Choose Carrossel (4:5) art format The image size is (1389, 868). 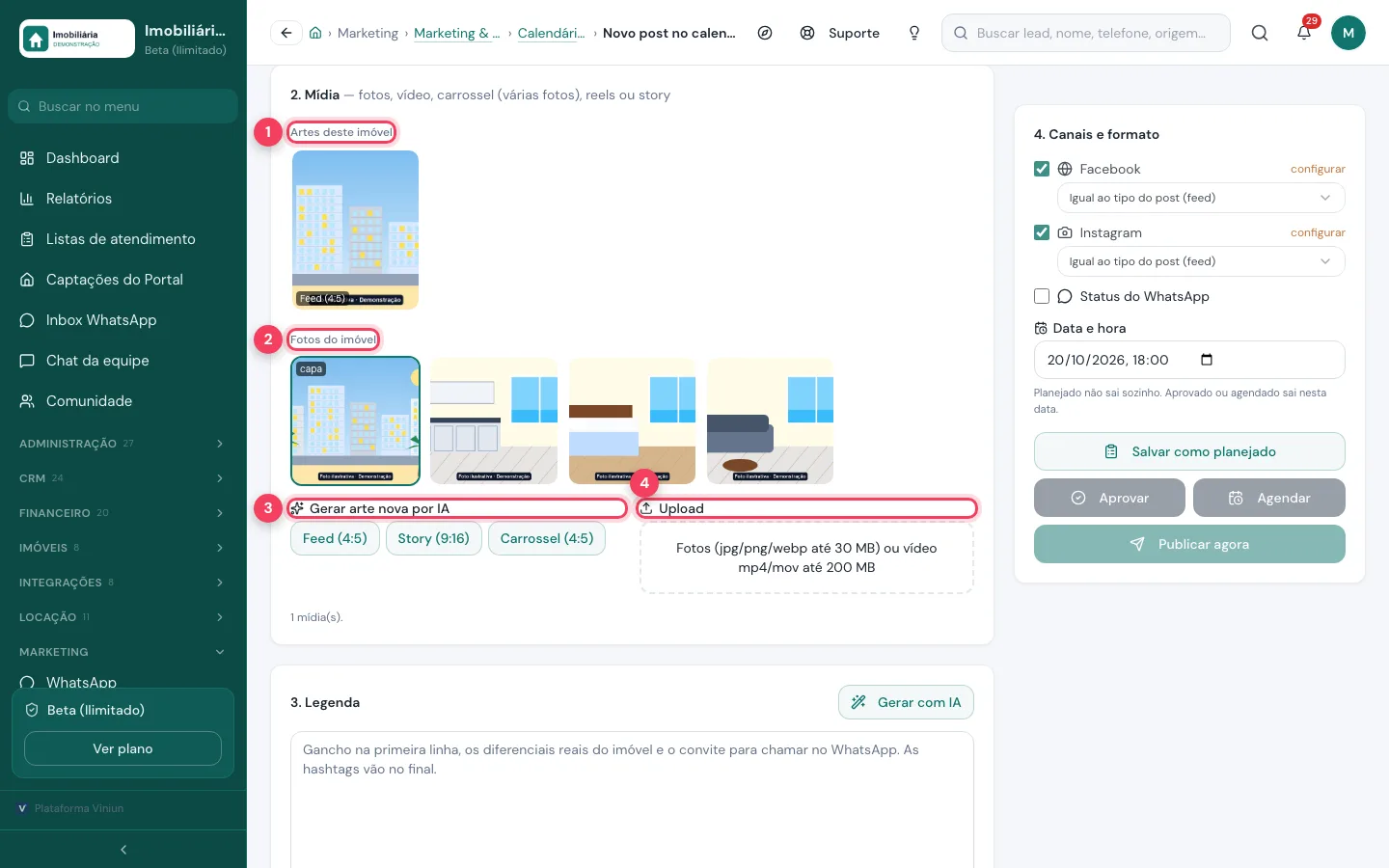[x=547, y=538]
